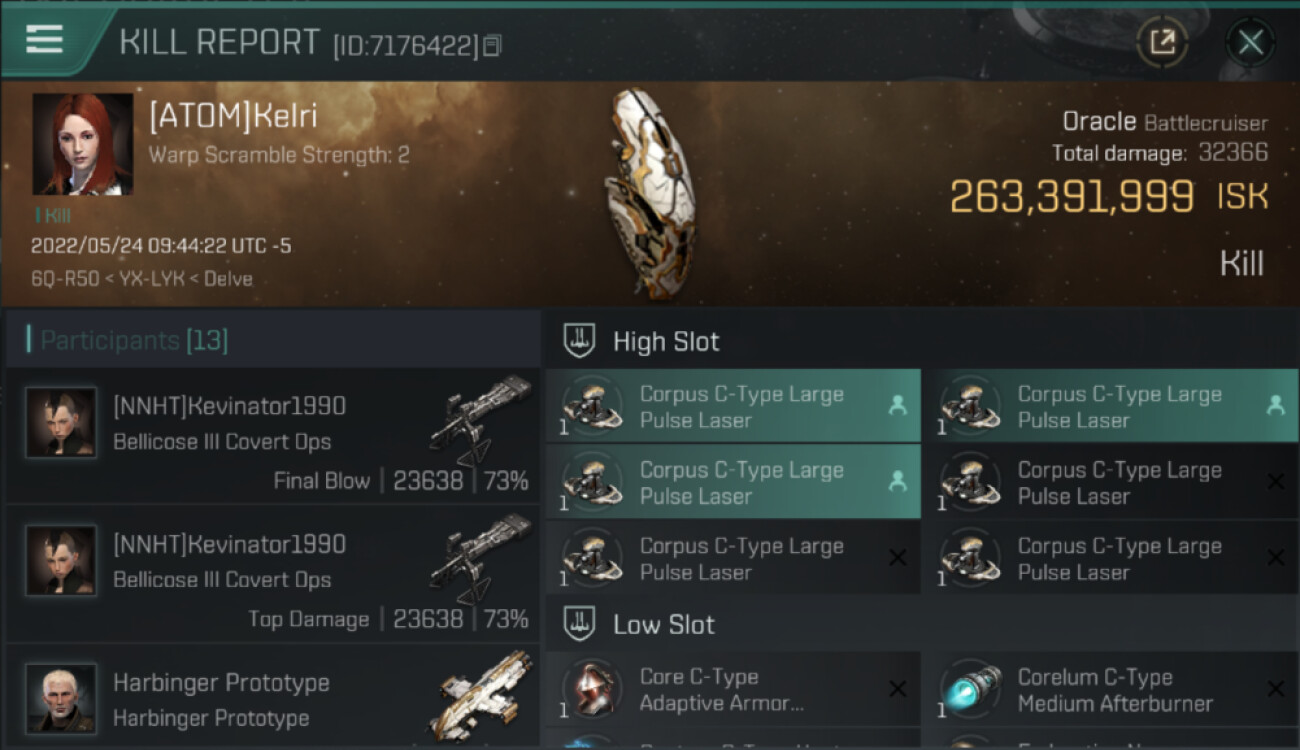Click the 6Q-R50 system location link
Viewport: 1300px width, 750px height.
point(63,279)
